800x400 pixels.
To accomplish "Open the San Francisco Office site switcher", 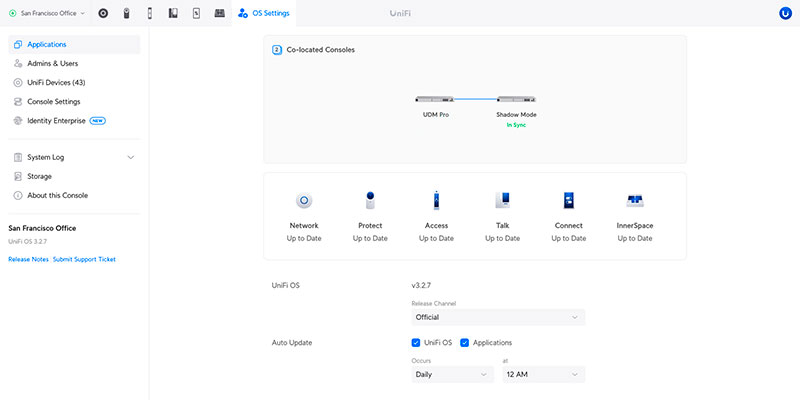I will 47,13.
